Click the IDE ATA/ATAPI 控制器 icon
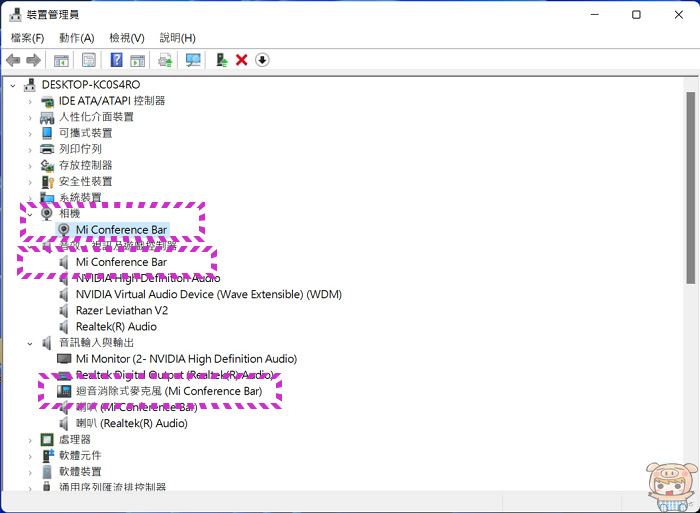This screenshot has height=513, width=700. [47, 101]
